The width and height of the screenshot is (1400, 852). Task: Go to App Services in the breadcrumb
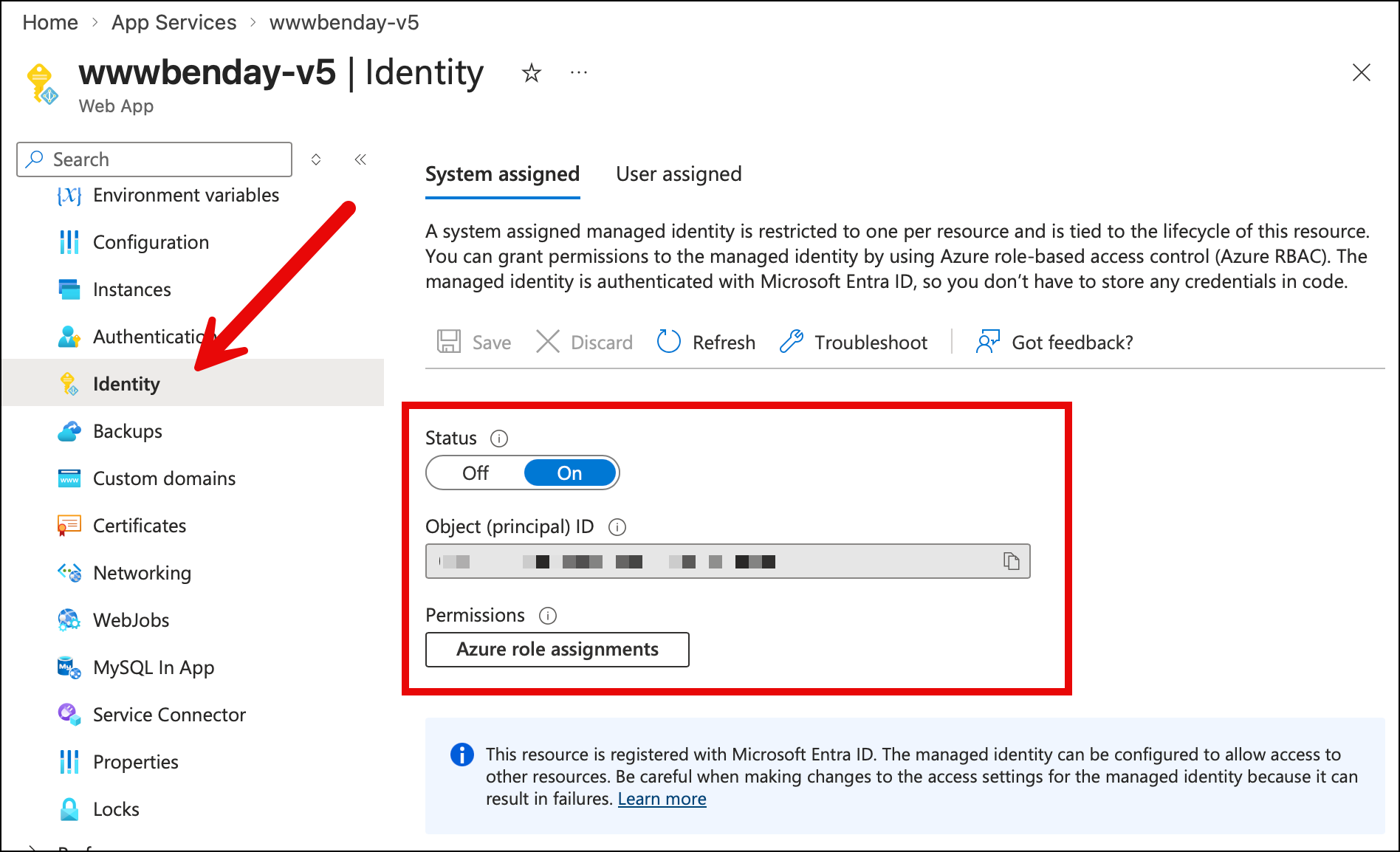[x=174, y=23]
